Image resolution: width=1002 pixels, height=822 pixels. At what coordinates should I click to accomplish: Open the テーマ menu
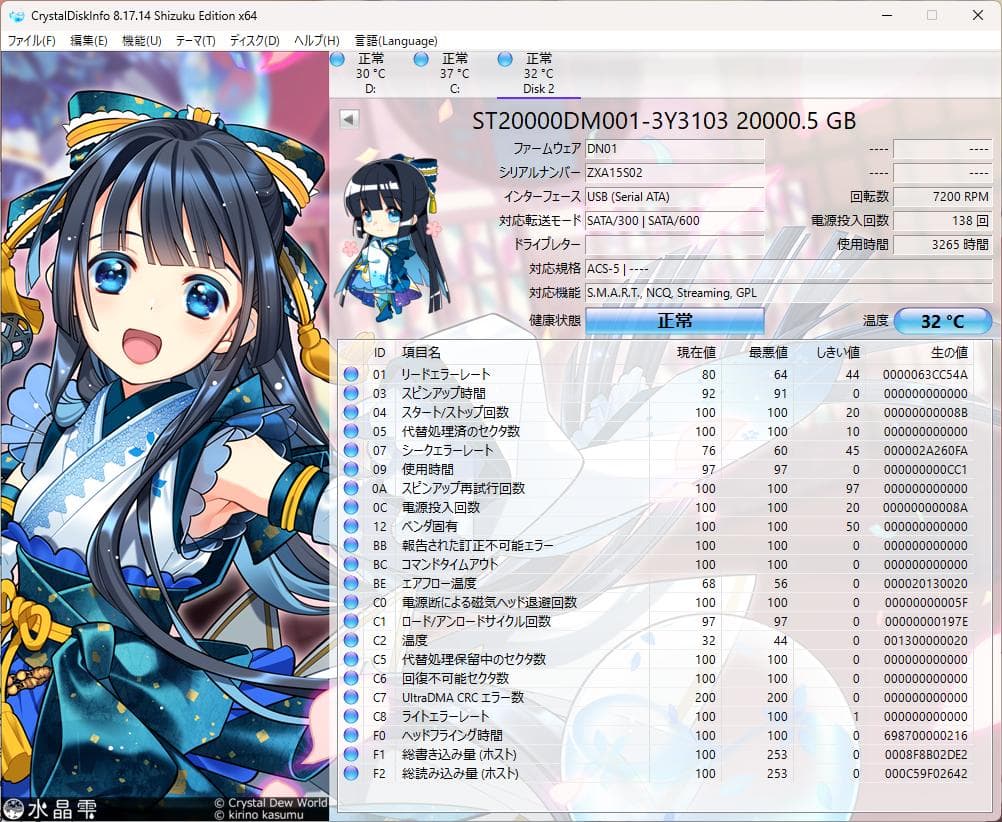[197, 41]
